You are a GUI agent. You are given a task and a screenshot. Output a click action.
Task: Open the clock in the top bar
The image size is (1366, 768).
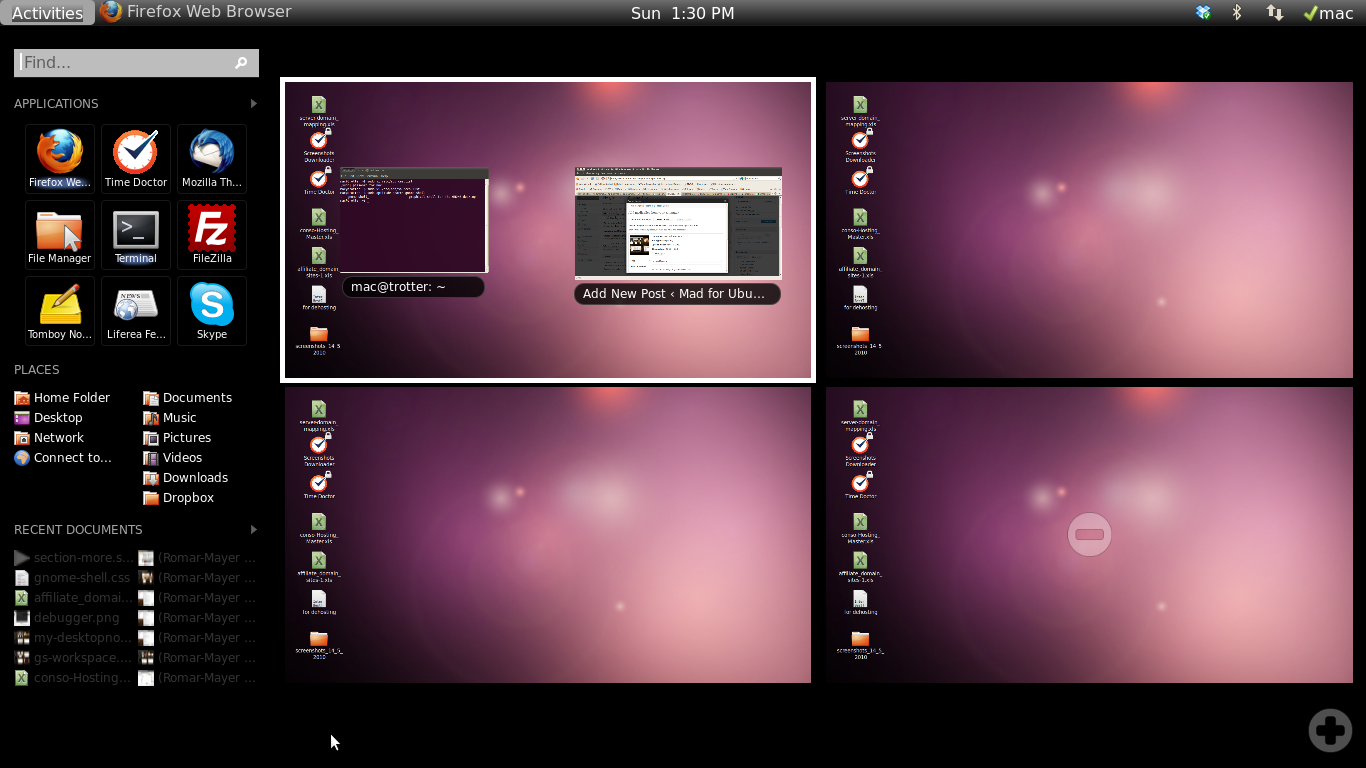pyautogui.click(x=683, y=13)
